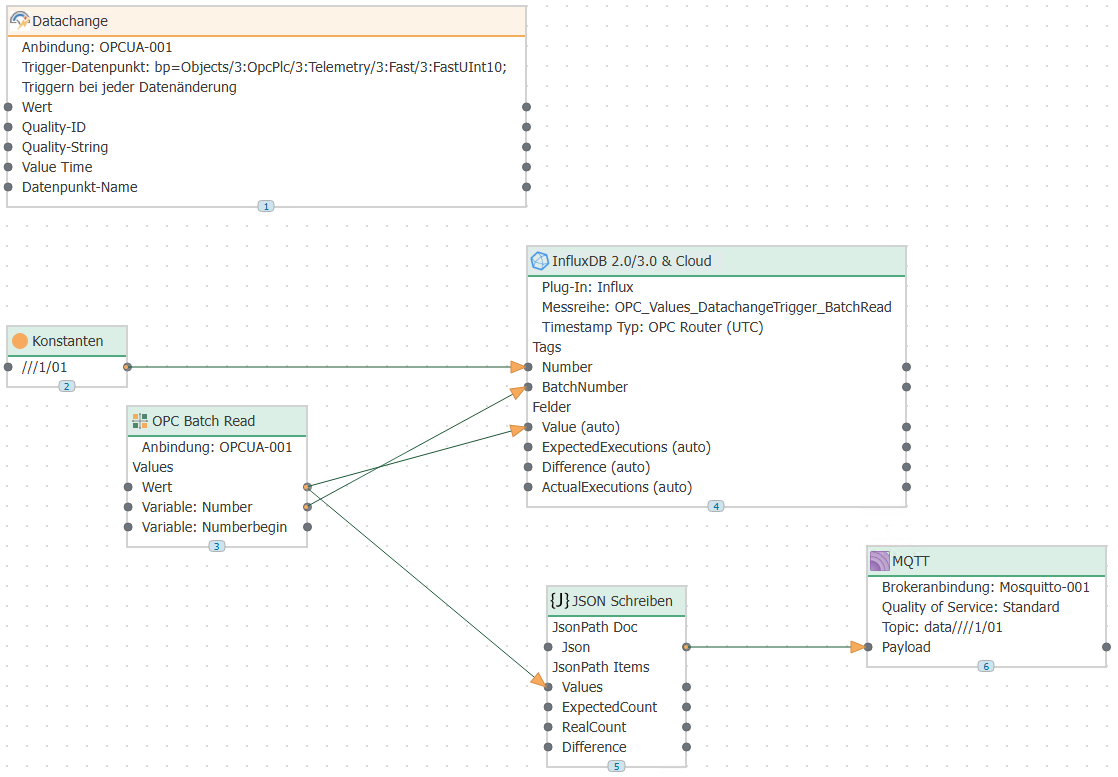
Task: Click badge number 6 under MQTT block
Action: pyautogui.click(x=986, y=666)
